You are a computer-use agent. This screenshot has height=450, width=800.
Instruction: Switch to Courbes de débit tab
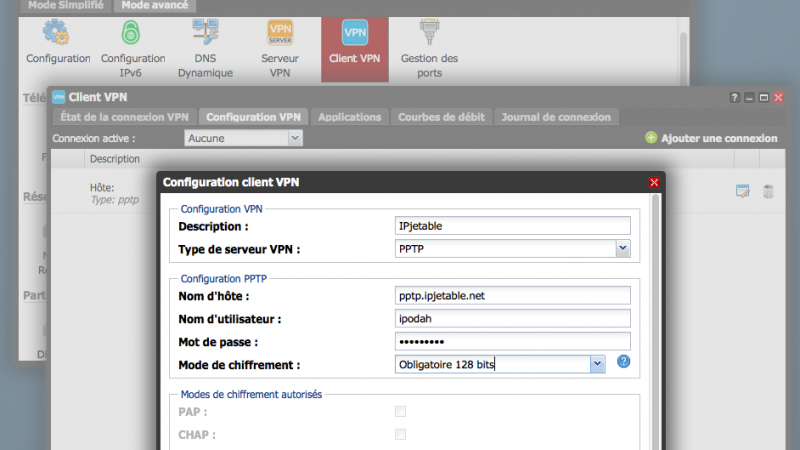pos(440,117)
